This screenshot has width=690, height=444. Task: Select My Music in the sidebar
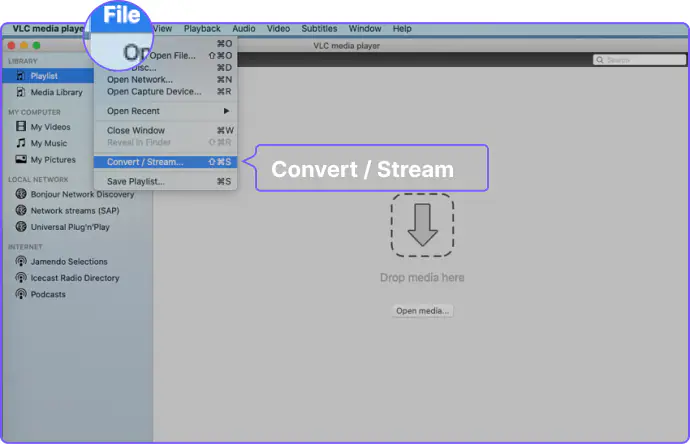click(48, 143)
